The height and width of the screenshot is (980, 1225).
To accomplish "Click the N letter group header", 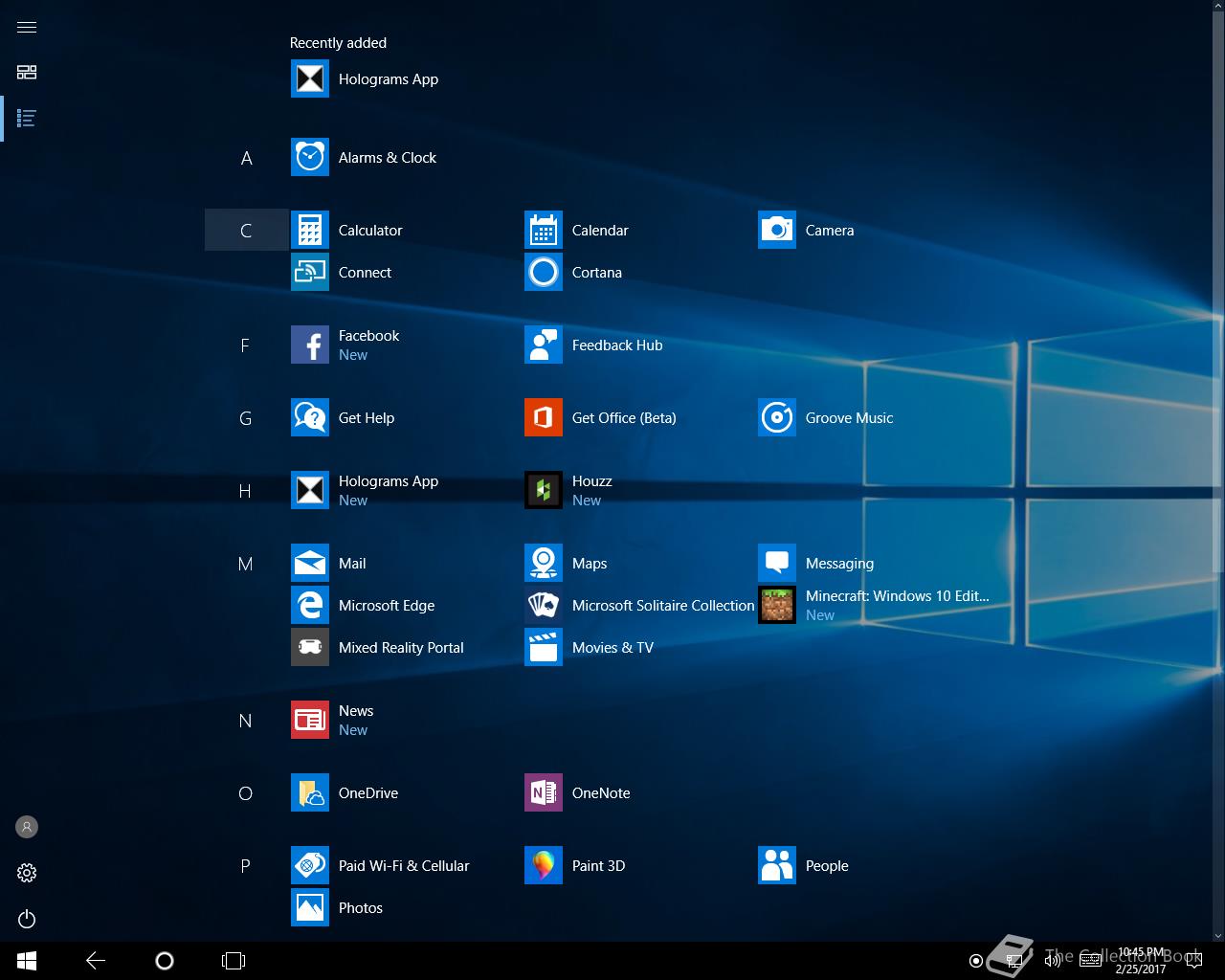I will 246,721.
